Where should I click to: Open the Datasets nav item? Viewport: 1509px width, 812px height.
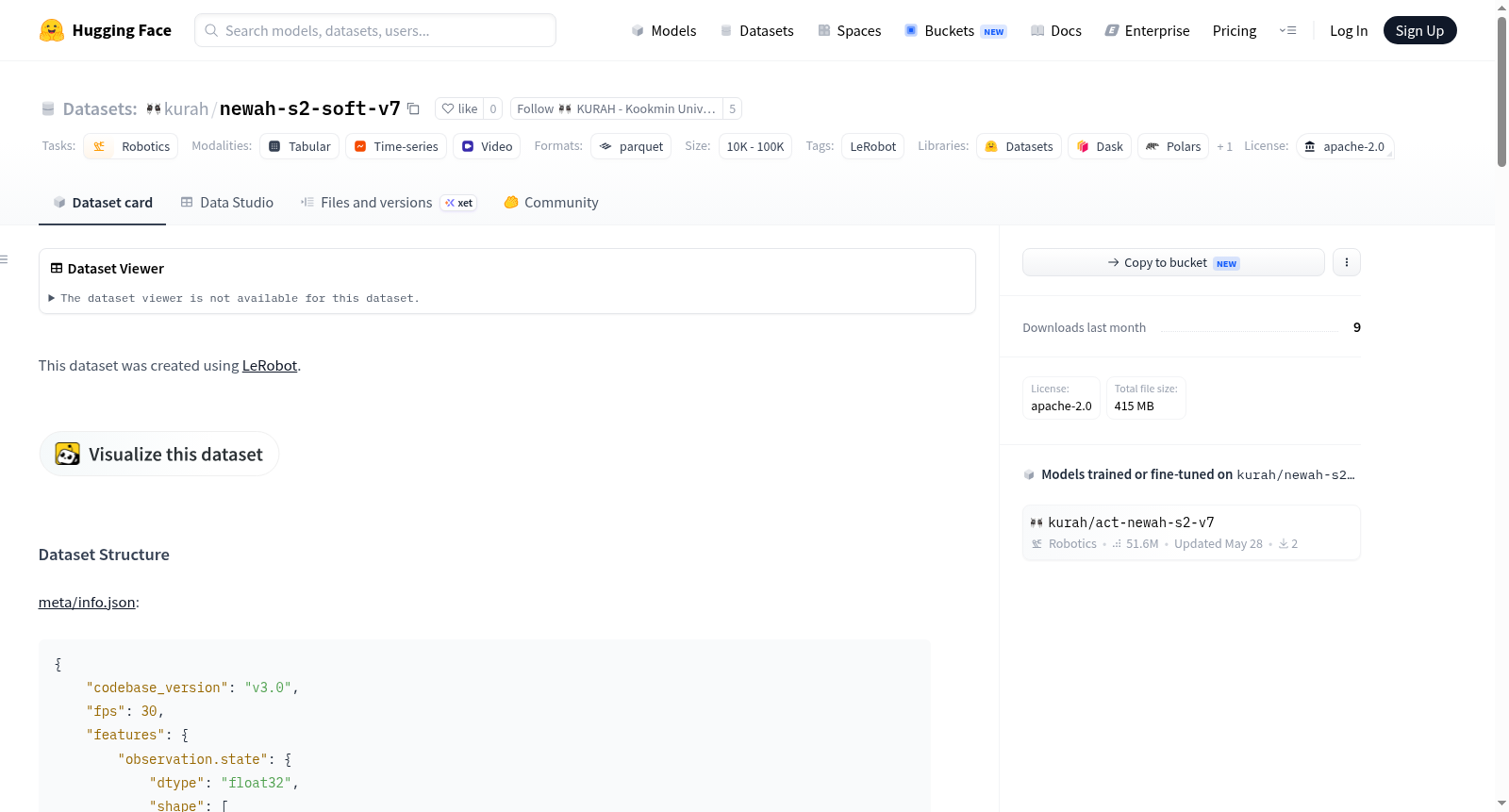(756, 30)
